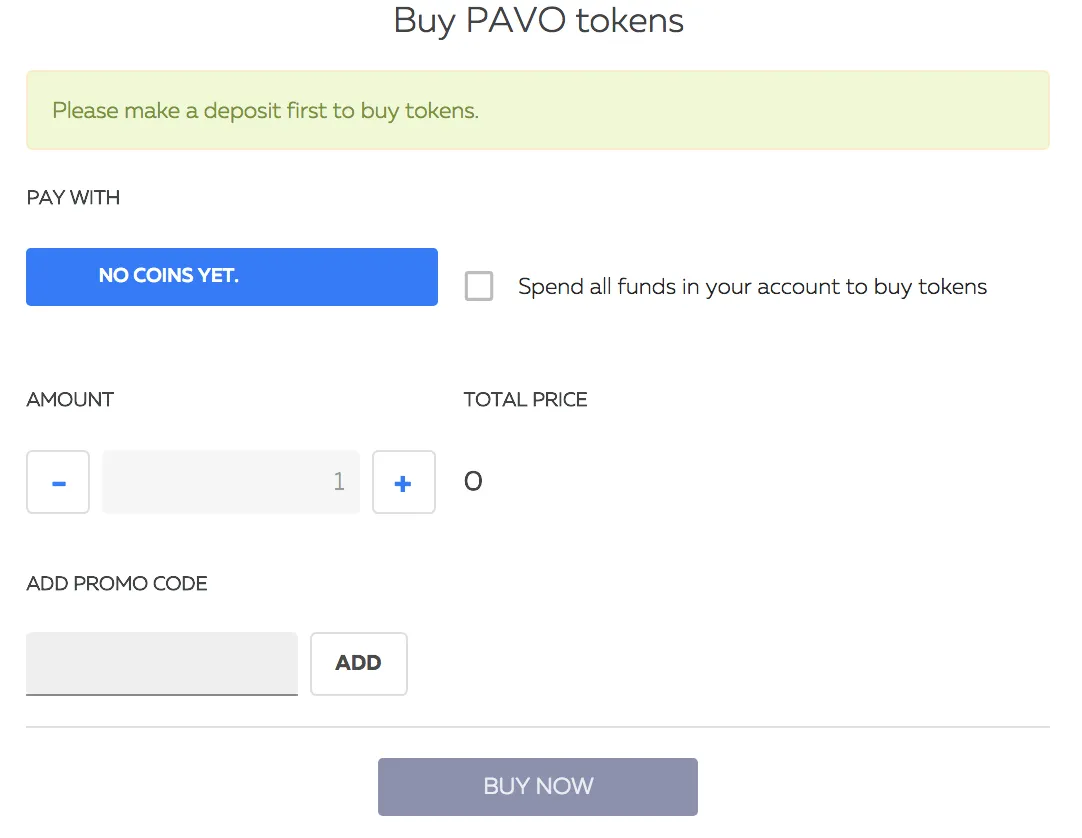The image size is (1082, 838).
Task: Focus the promo code text field
Action: click(x=162, y=663)
